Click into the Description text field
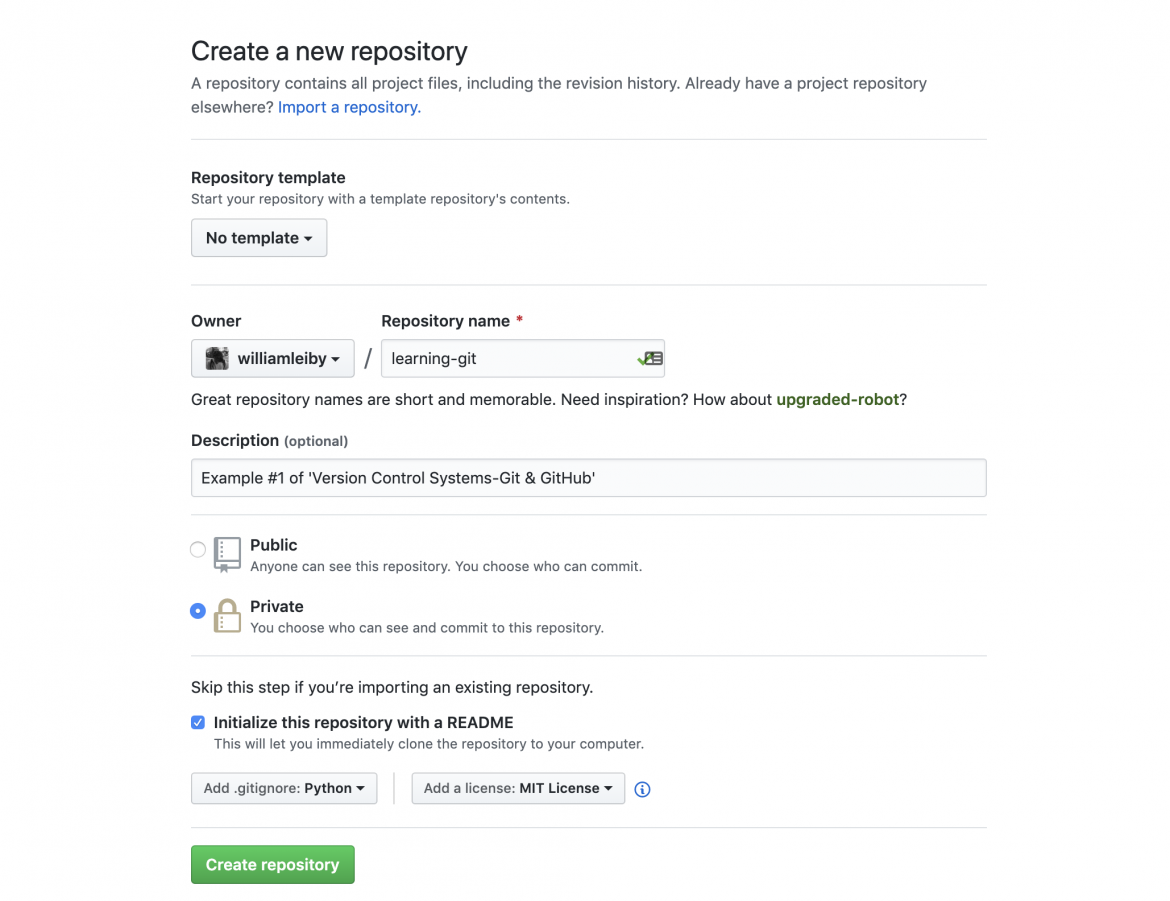The image size is (1170, 901). click(x=588, y=478)
